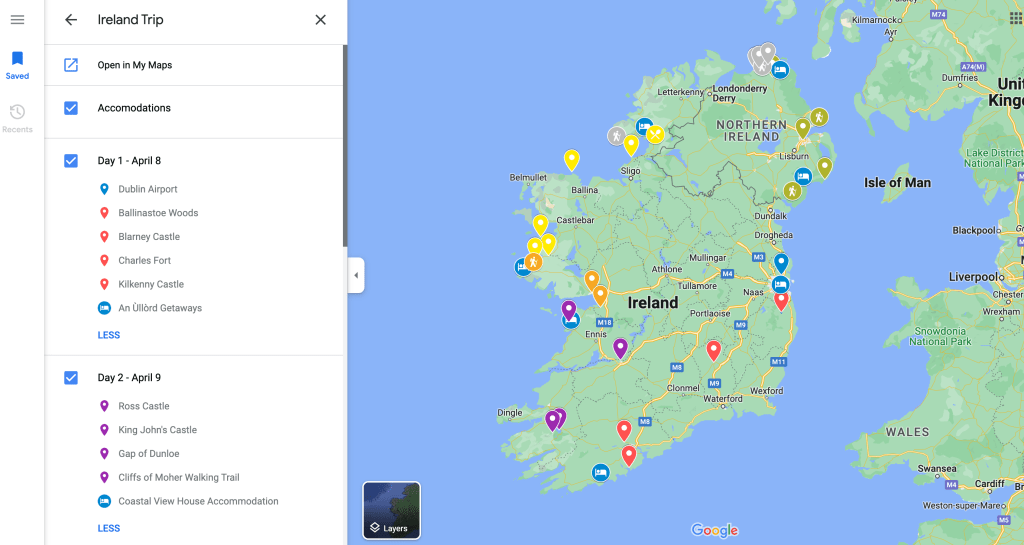
Task: Close the Ireland Trip panel
Action: [x=320, y=20]
